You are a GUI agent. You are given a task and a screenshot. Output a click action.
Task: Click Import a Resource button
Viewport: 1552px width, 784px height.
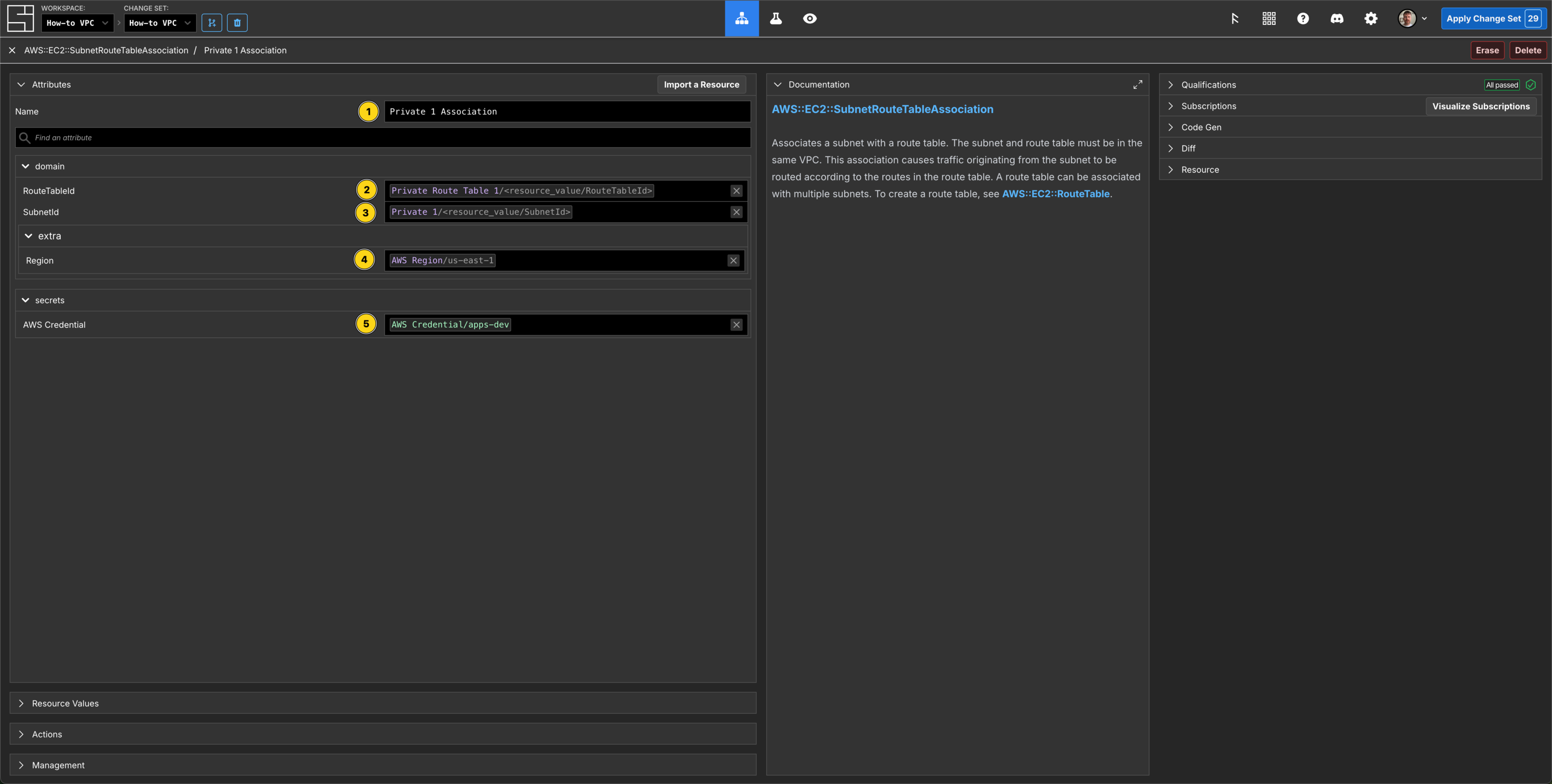click(x=702, y=85)
